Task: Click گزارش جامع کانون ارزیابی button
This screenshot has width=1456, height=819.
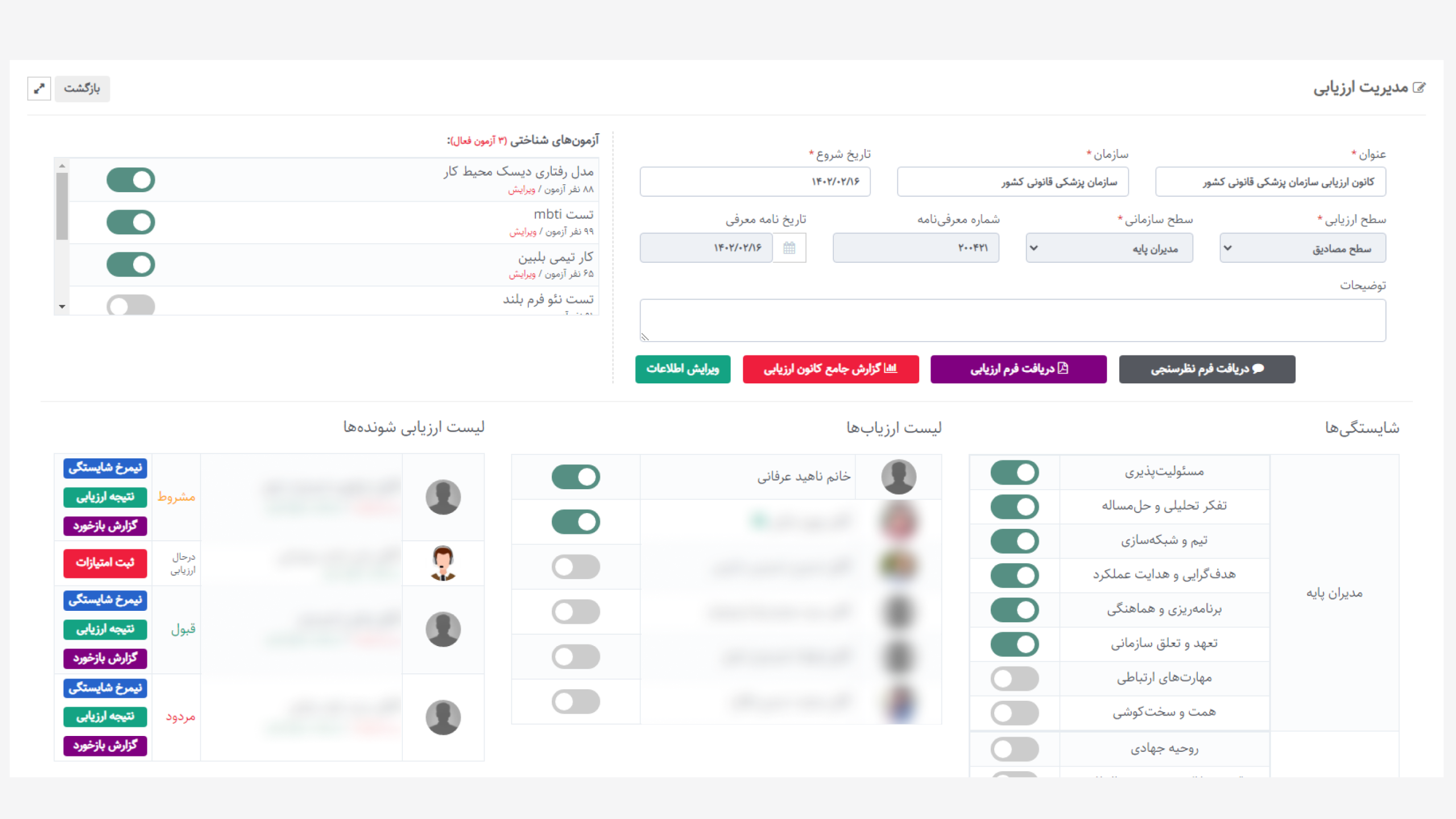Action: point(830,369)
